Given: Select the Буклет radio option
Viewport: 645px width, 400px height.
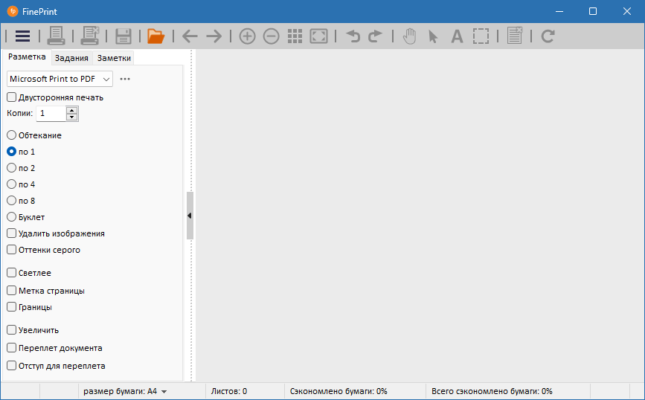Looking at the screenshot, I should pos(12,217).
